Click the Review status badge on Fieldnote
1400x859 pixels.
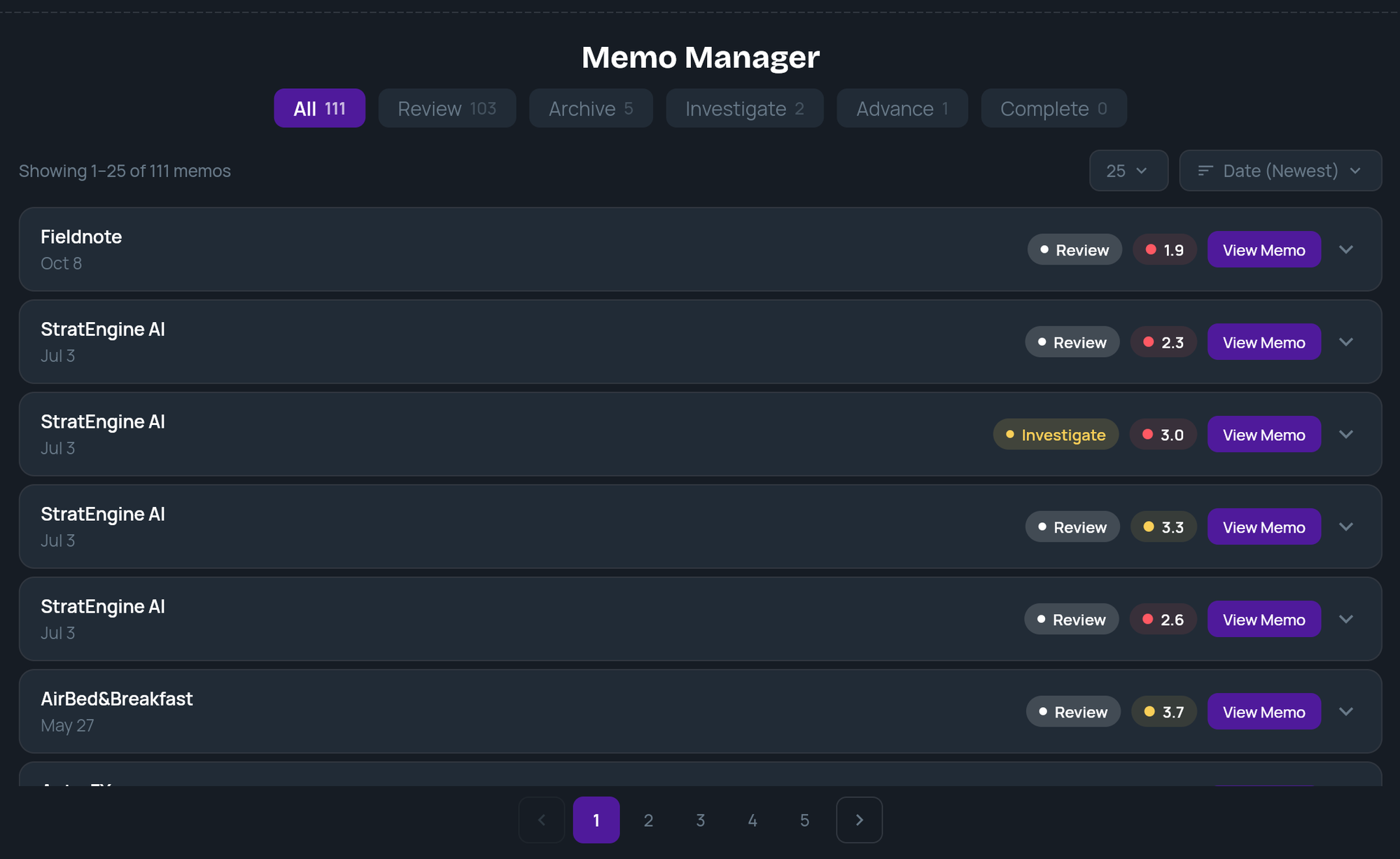pos(1074,249)
